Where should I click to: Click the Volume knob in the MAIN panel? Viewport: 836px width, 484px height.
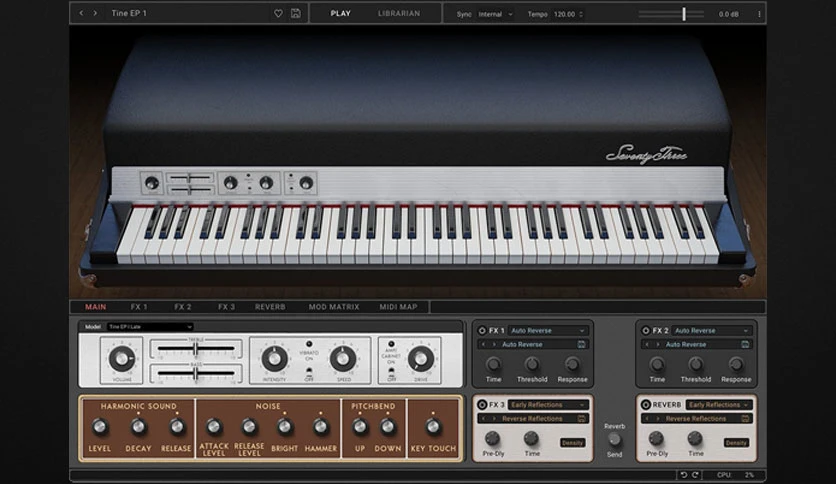click(x=122, y=358)
